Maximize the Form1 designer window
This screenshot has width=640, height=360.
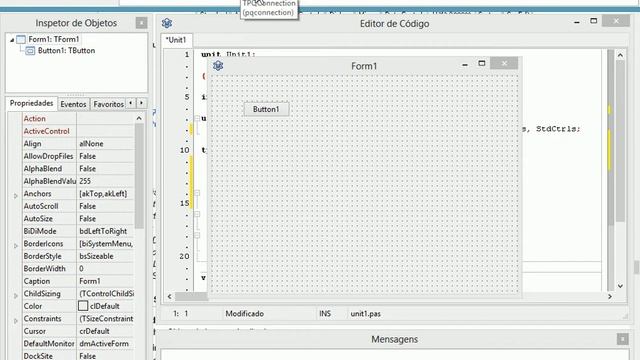point(482,63)
